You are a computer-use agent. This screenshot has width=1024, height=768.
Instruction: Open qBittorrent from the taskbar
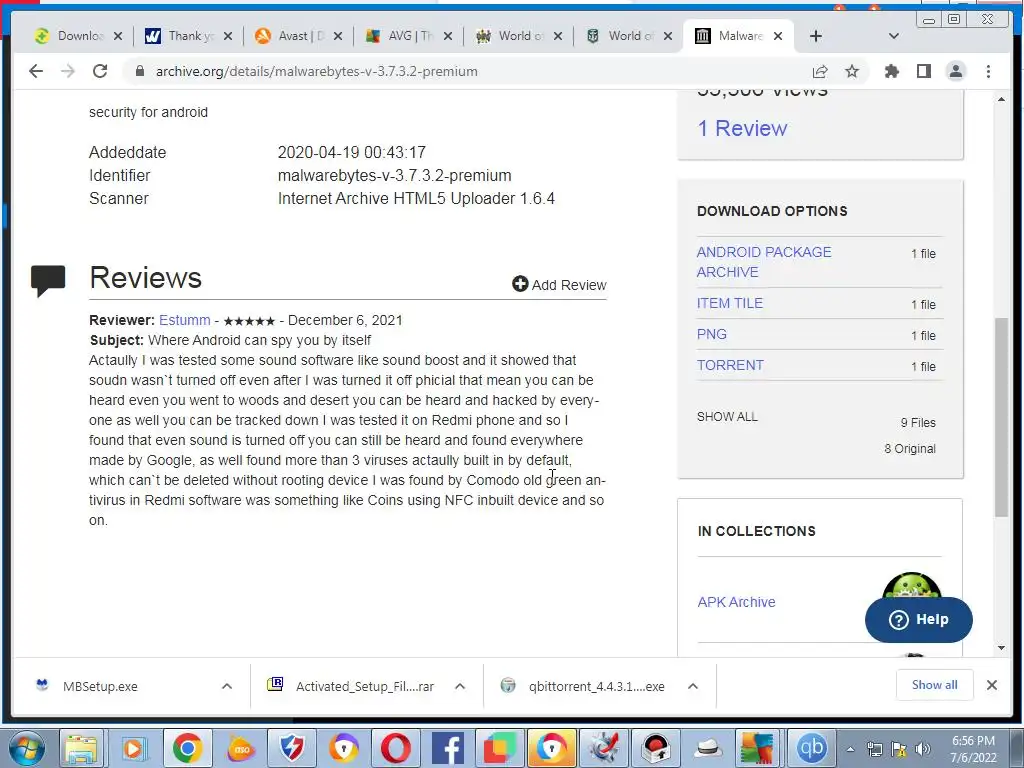[811, 748]
